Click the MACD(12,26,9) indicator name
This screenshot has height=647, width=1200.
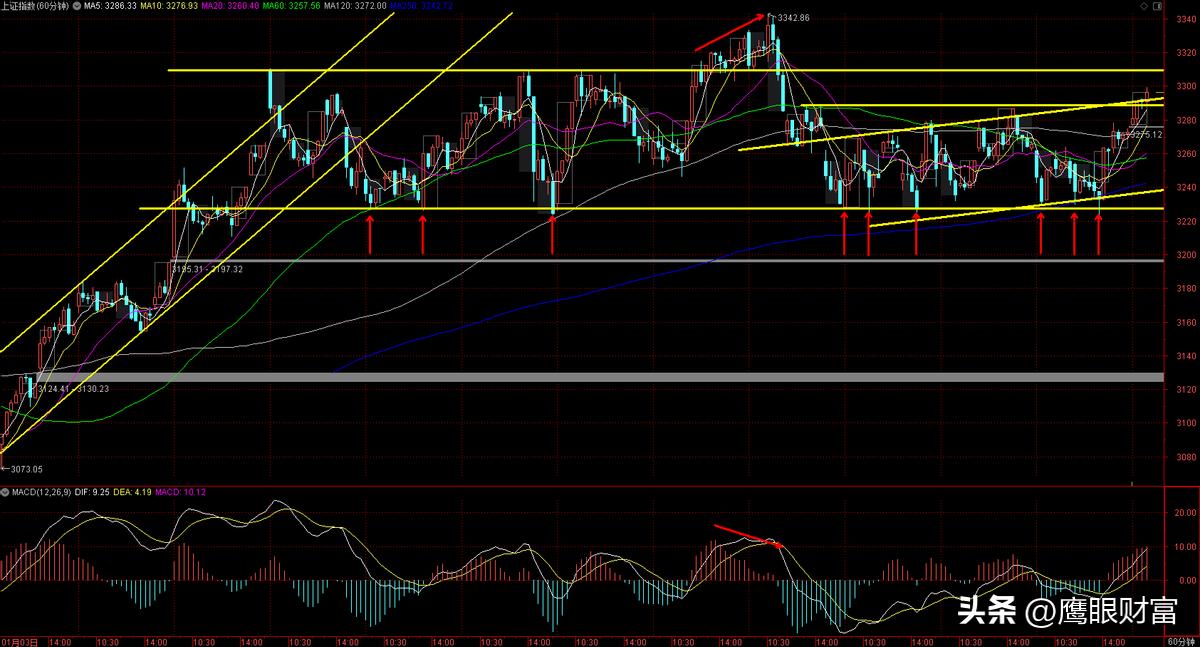(x=42, y=492)
